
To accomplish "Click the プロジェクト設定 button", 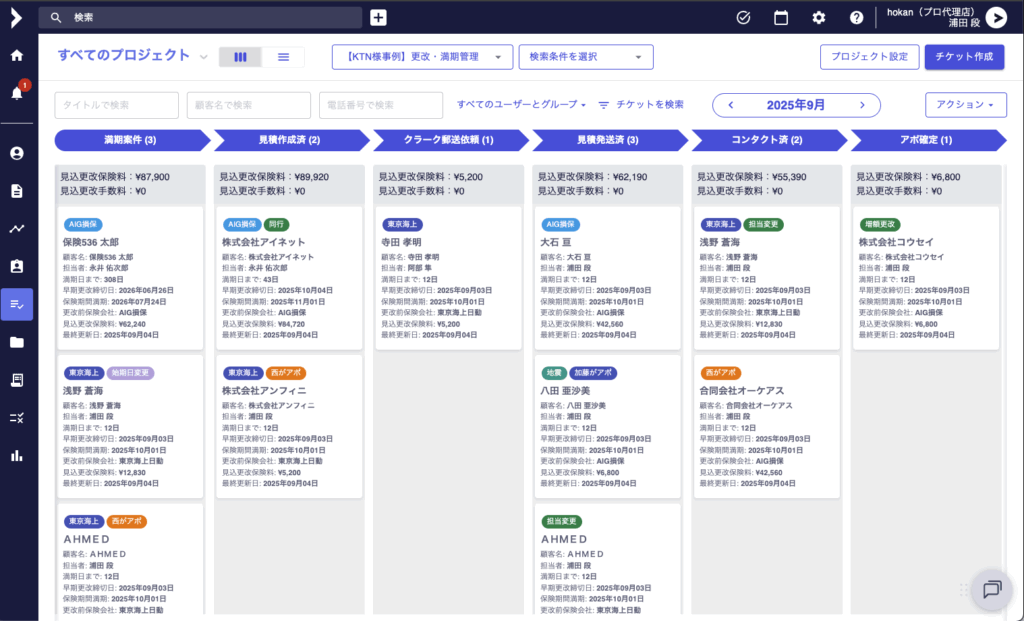I will [x=869, y=57].
